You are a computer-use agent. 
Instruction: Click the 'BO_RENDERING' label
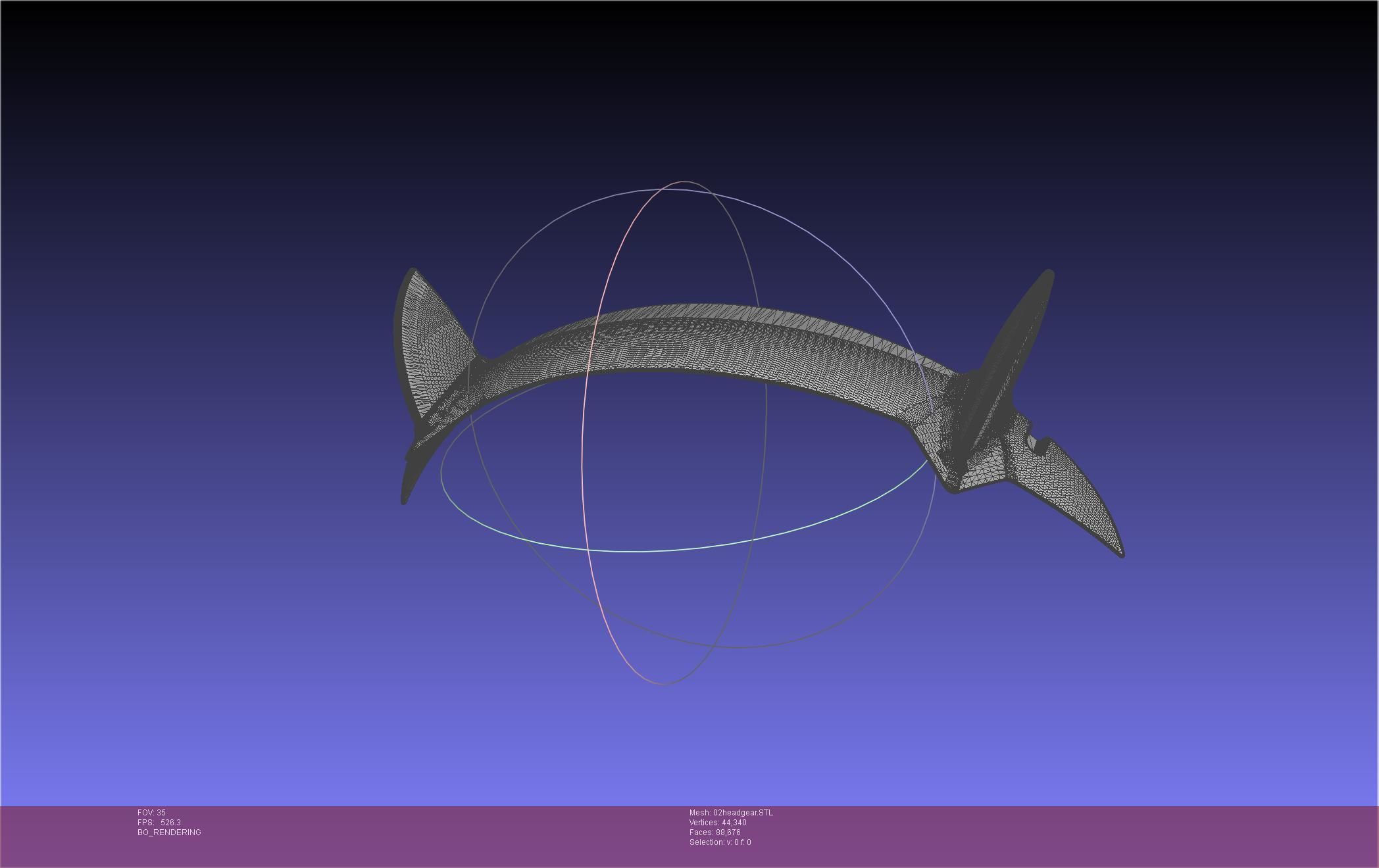click(169, 832)
